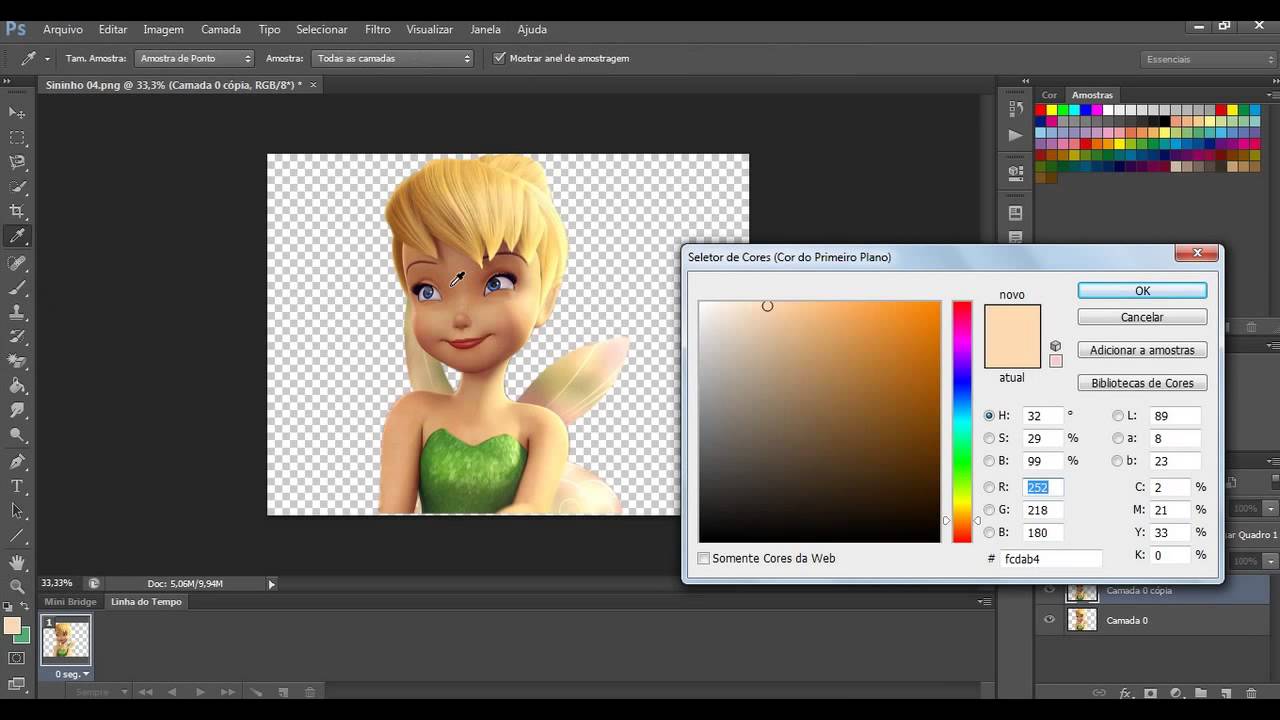Image resolution: width=1280 pixels, height=720 pixels.
Task: Open the Imagem menu
Action: tap(163, 29)
